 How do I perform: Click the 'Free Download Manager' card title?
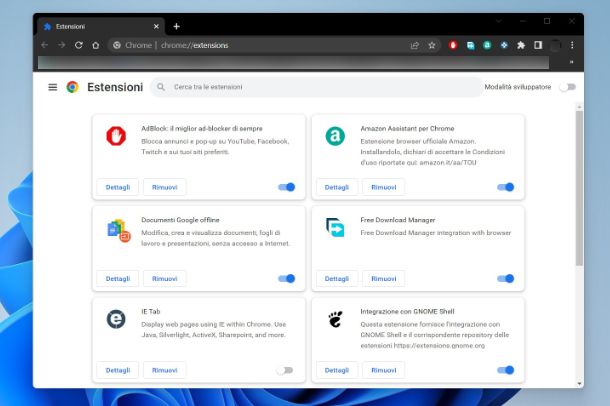398,220
